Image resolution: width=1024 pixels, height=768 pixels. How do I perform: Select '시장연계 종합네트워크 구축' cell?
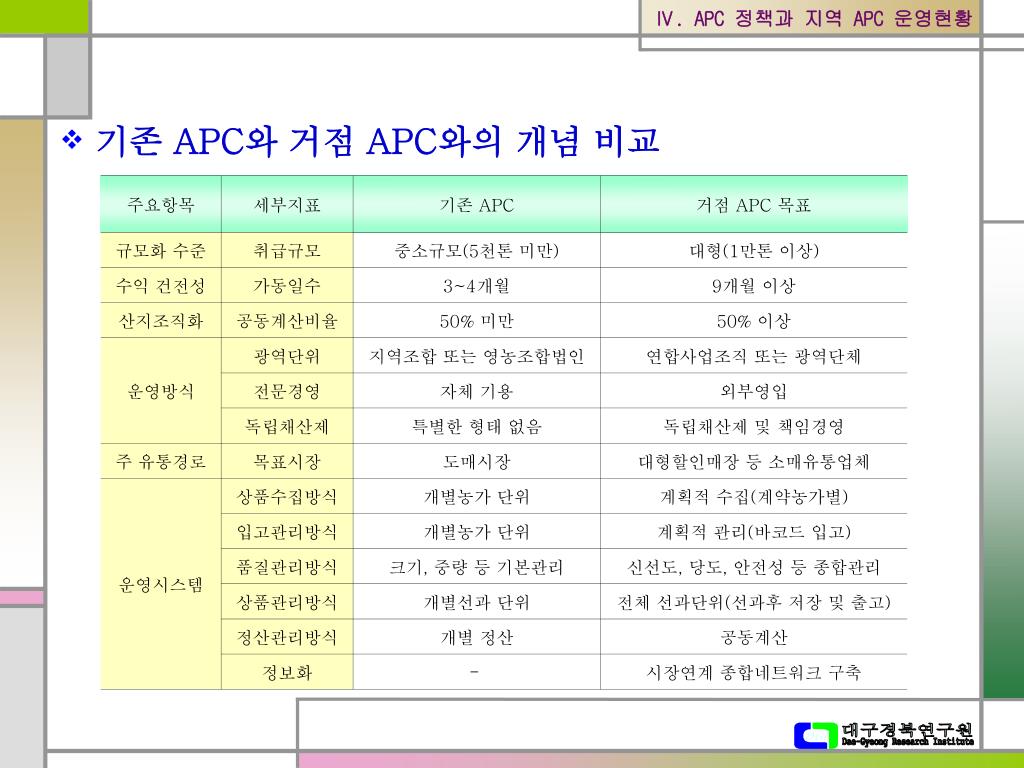pyautogui.click(x=754, y=672)
